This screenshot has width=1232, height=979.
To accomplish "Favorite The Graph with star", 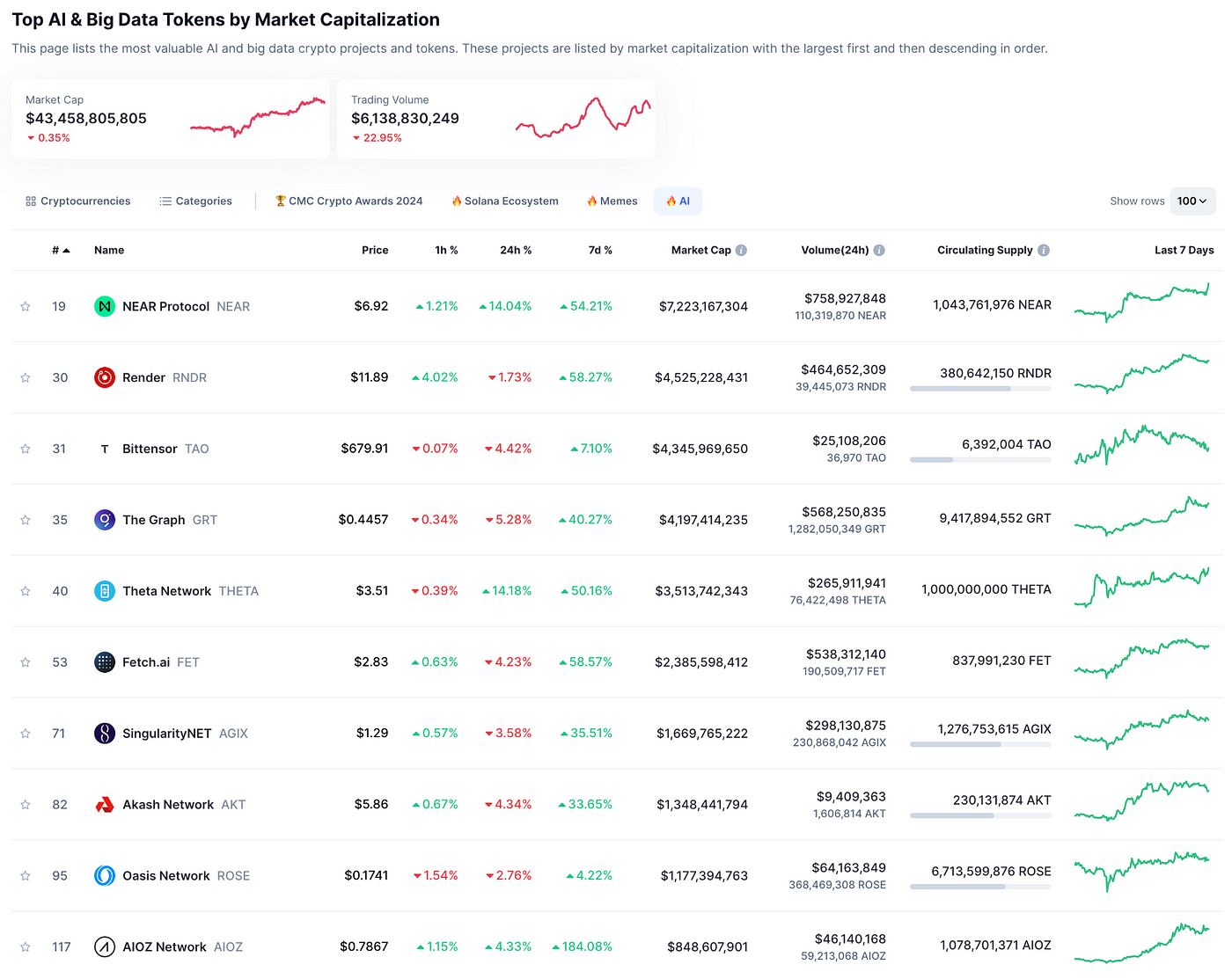I will coord(26,521).
